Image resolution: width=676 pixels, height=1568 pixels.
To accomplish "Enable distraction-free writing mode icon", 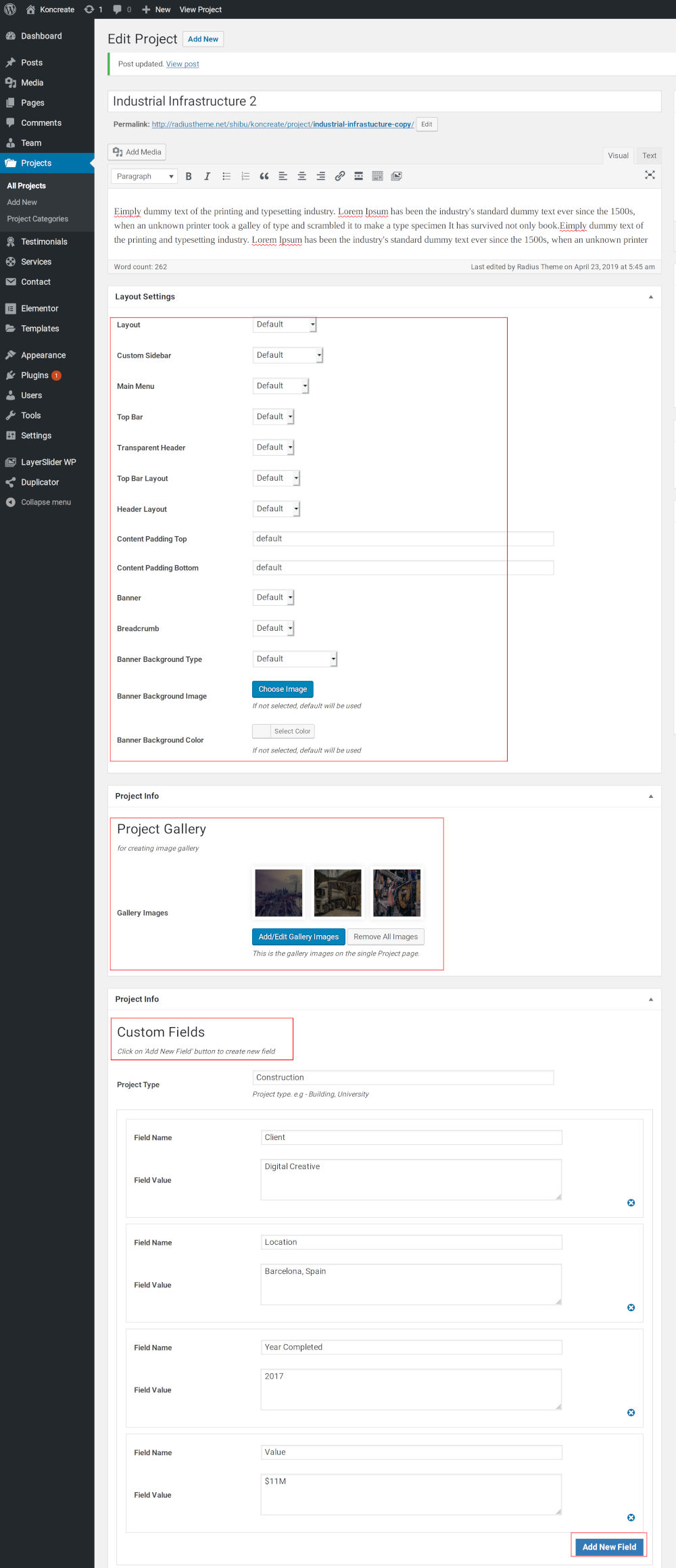I will [650, 174].
